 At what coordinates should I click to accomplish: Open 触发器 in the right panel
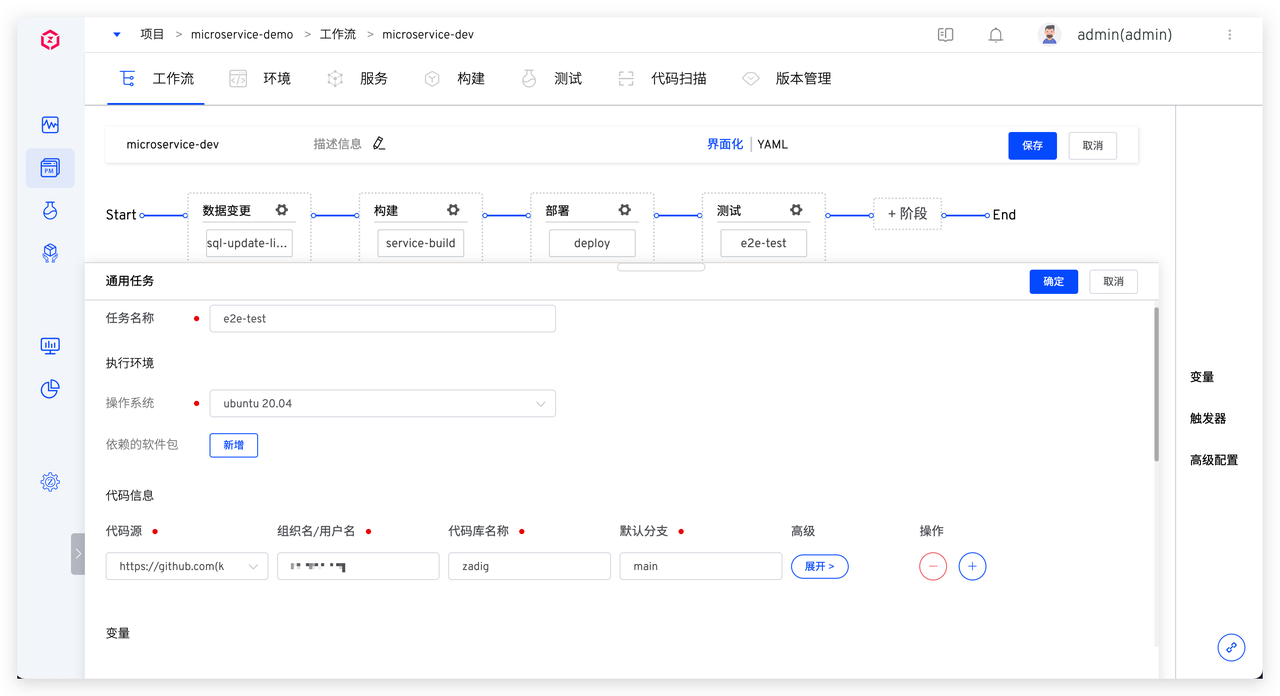point(1208,418)
